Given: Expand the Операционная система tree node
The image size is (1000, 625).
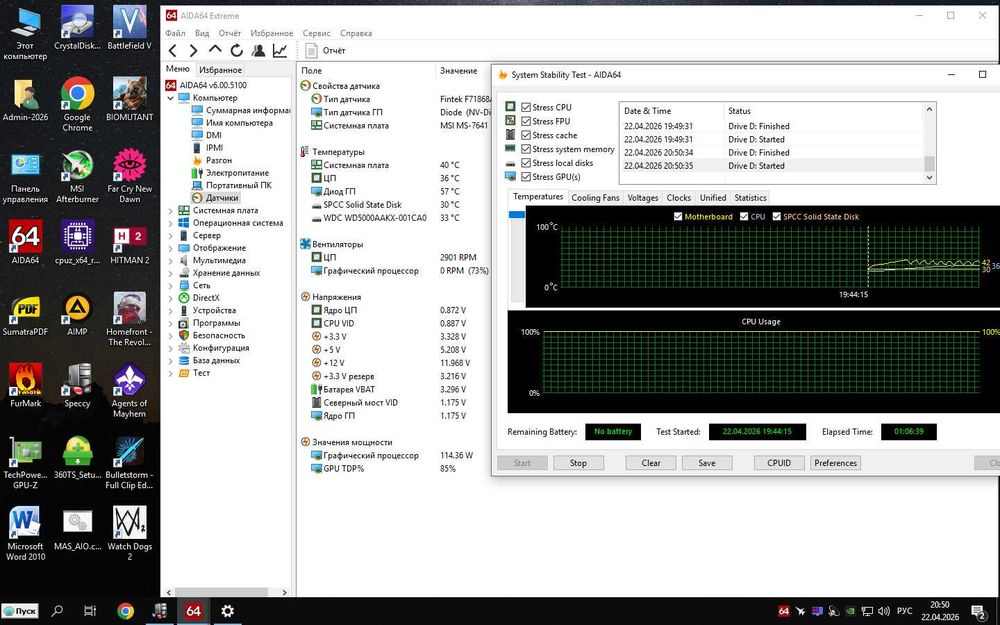Looking at the screenshot, I should [x=170, y=223].
